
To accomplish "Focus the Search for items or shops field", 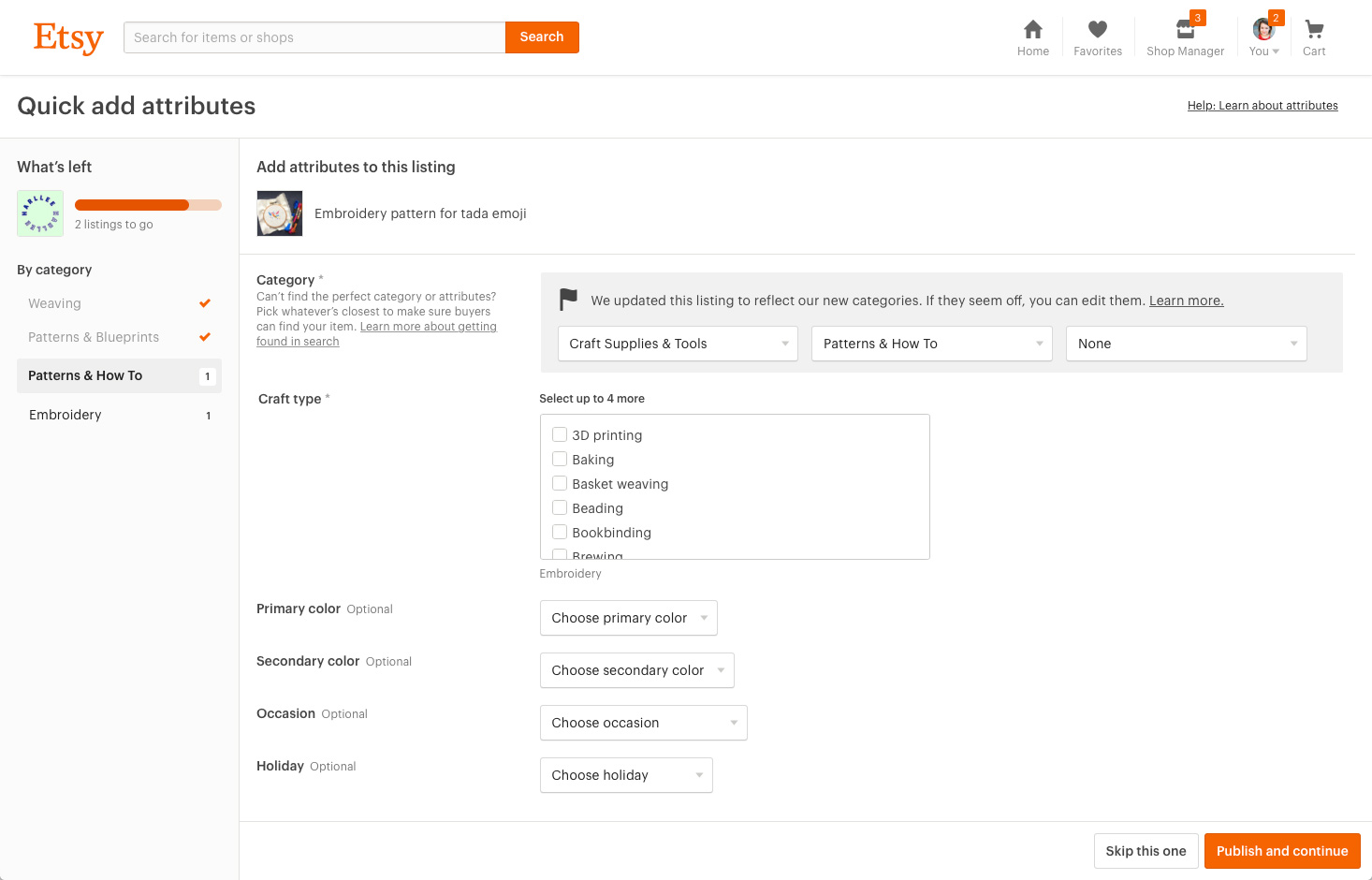I will coord(314,37).
